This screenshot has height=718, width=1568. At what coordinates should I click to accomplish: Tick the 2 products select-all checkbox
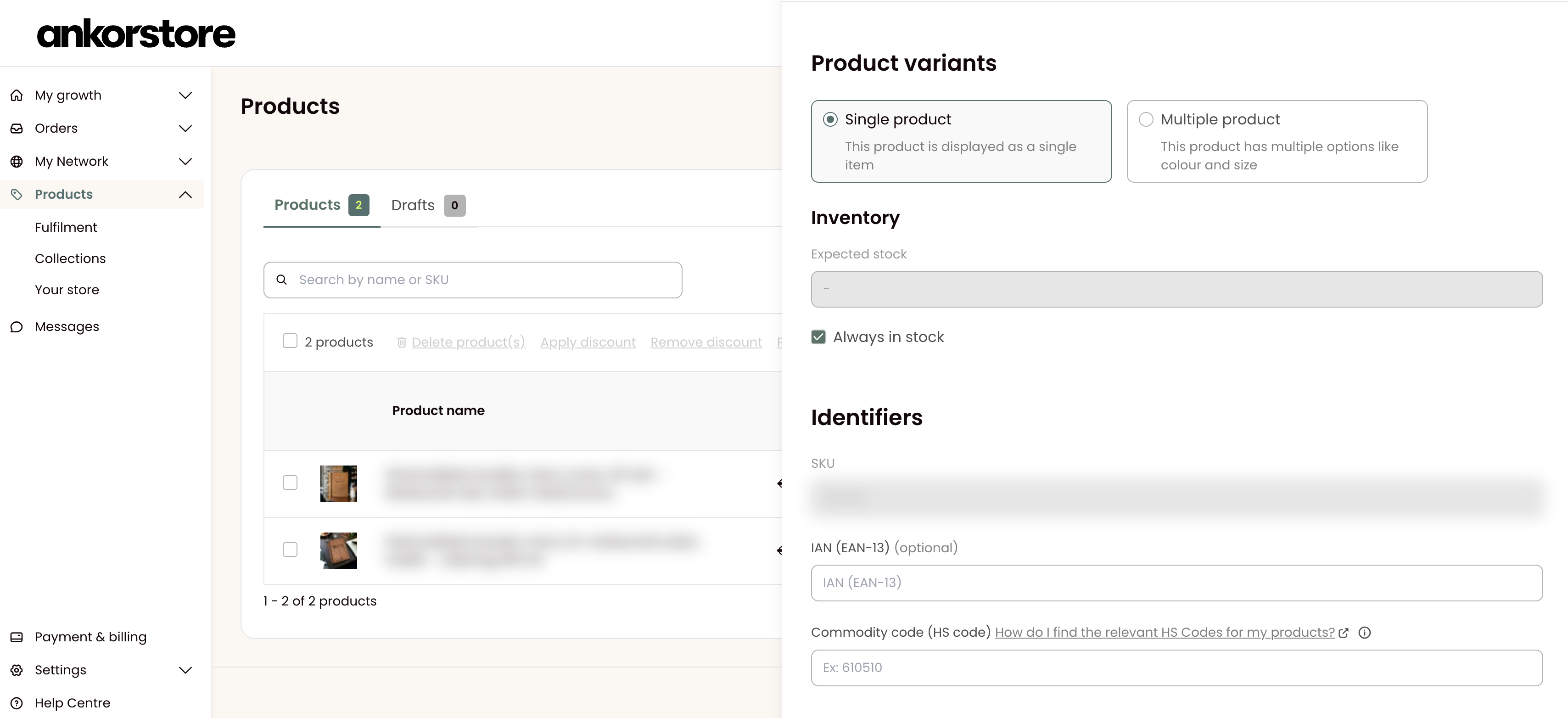[290, 341]
